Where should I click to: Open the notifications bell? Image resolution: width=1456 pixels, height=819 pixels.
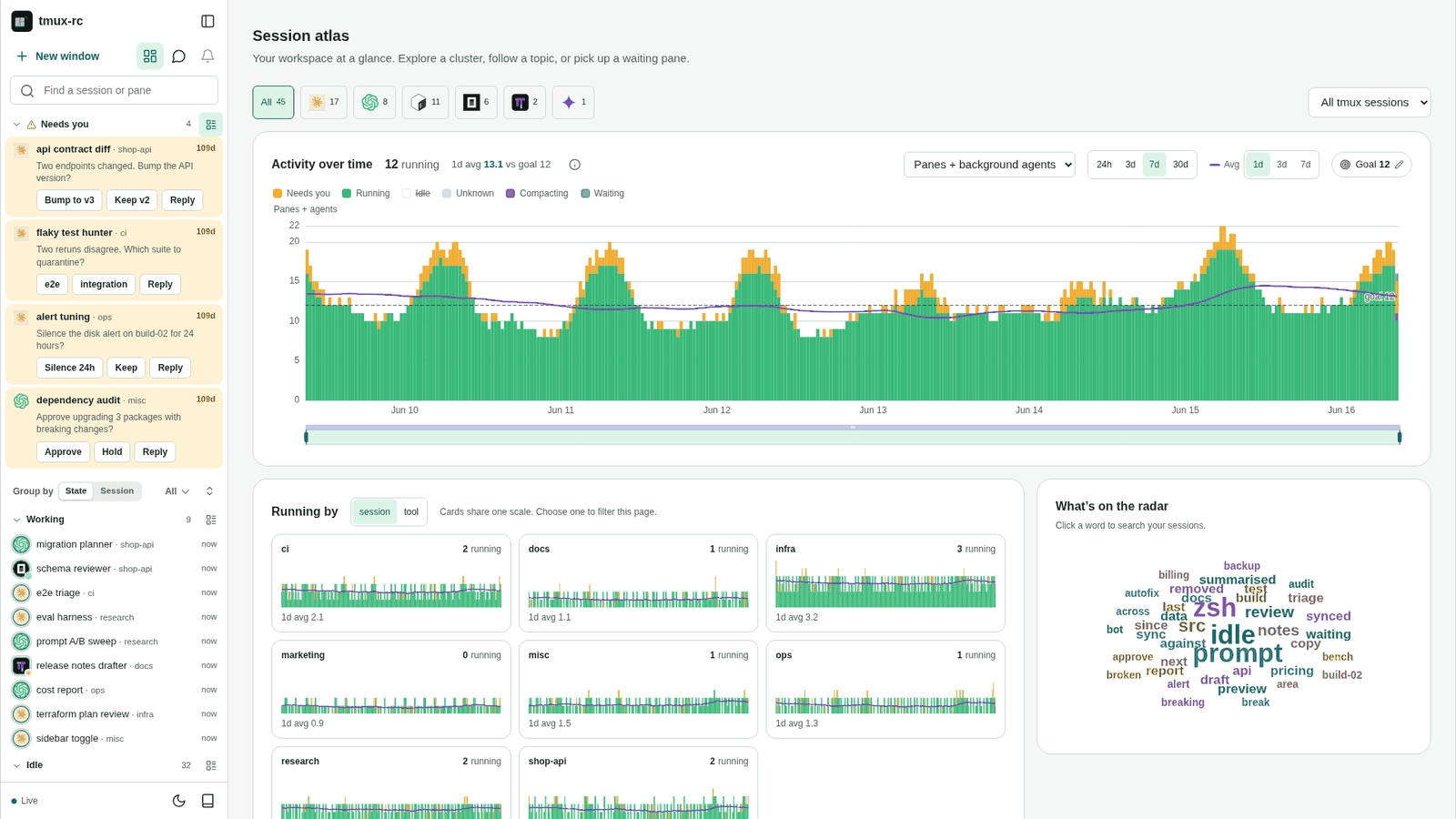[x=207, y=56]
